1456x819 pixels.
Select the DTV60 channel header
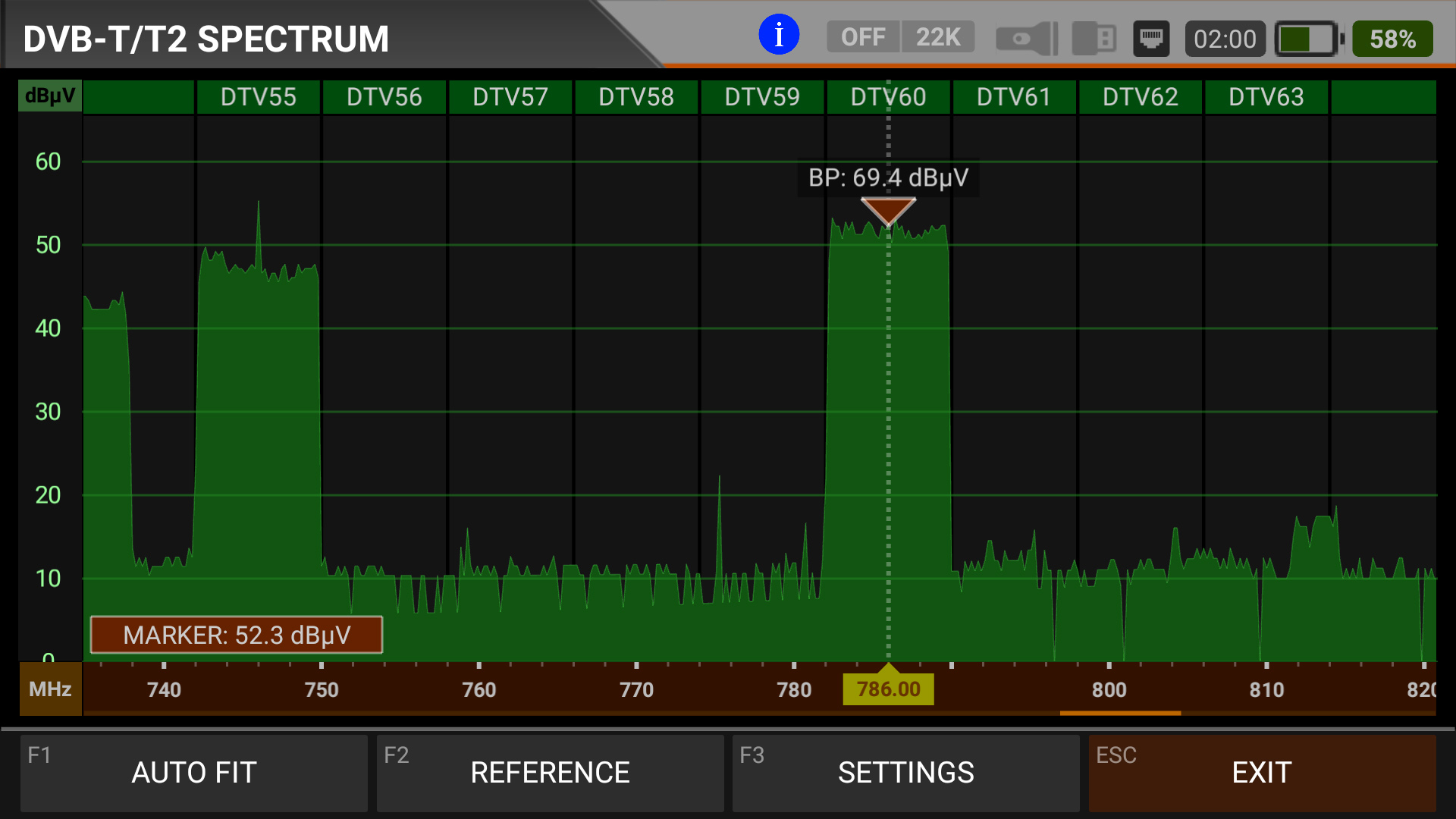coord(888,97)
